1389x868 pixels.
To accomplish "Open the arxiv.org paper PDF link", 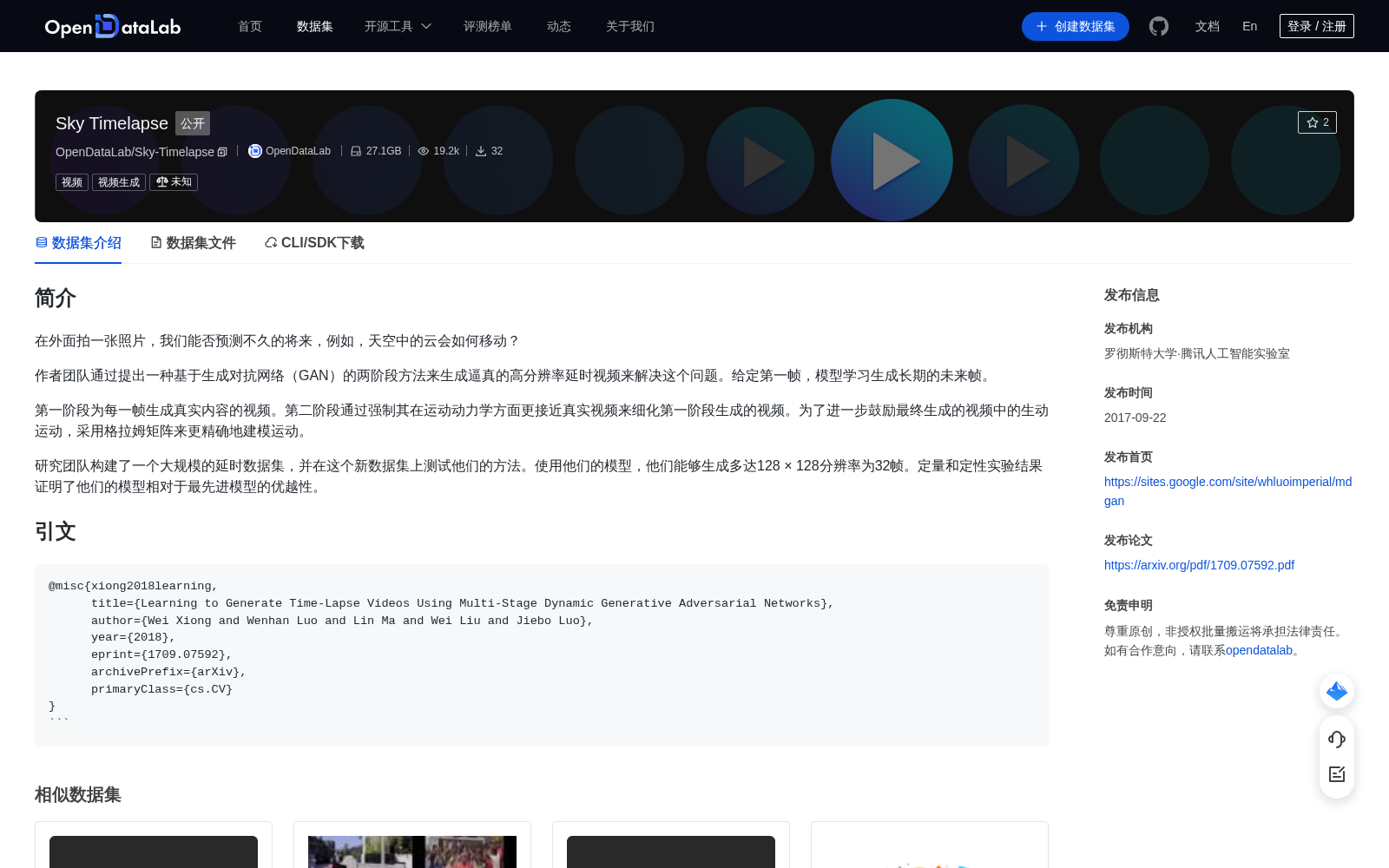I will pos(1199,565).
